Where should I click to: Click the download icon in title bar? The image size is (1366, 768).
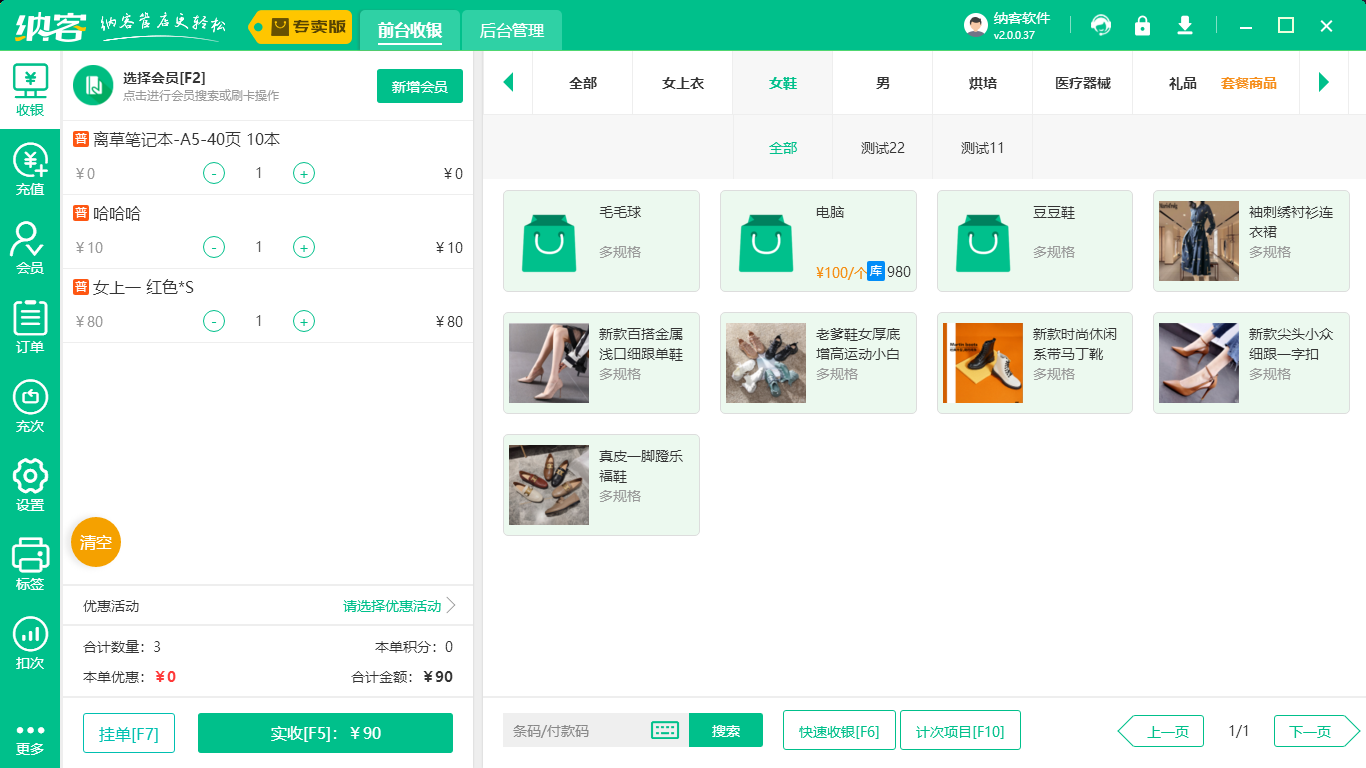(x=1185, y=25)
